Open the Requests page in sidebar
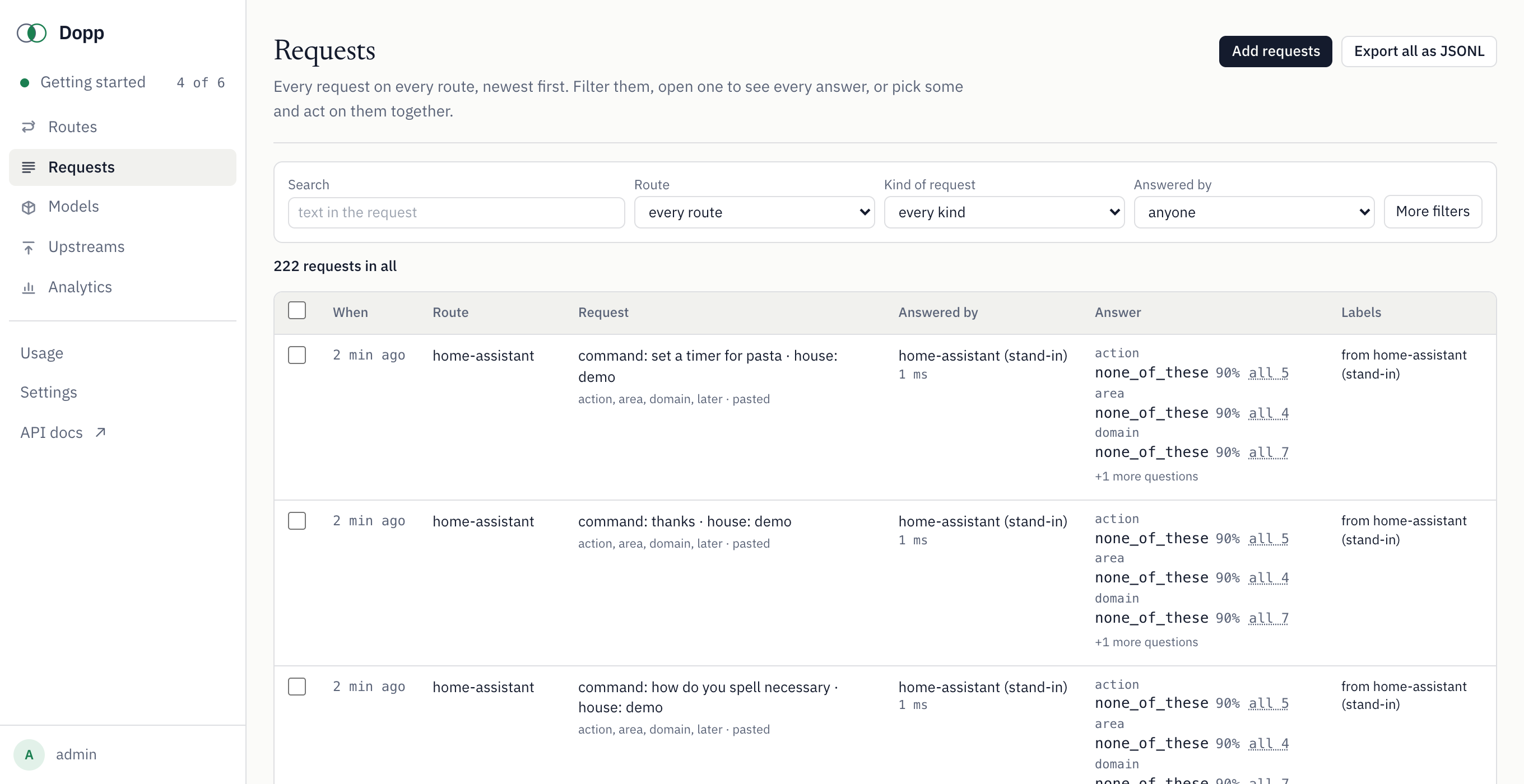The height and width of the screenshot is (784, 1524). (123, 167)
